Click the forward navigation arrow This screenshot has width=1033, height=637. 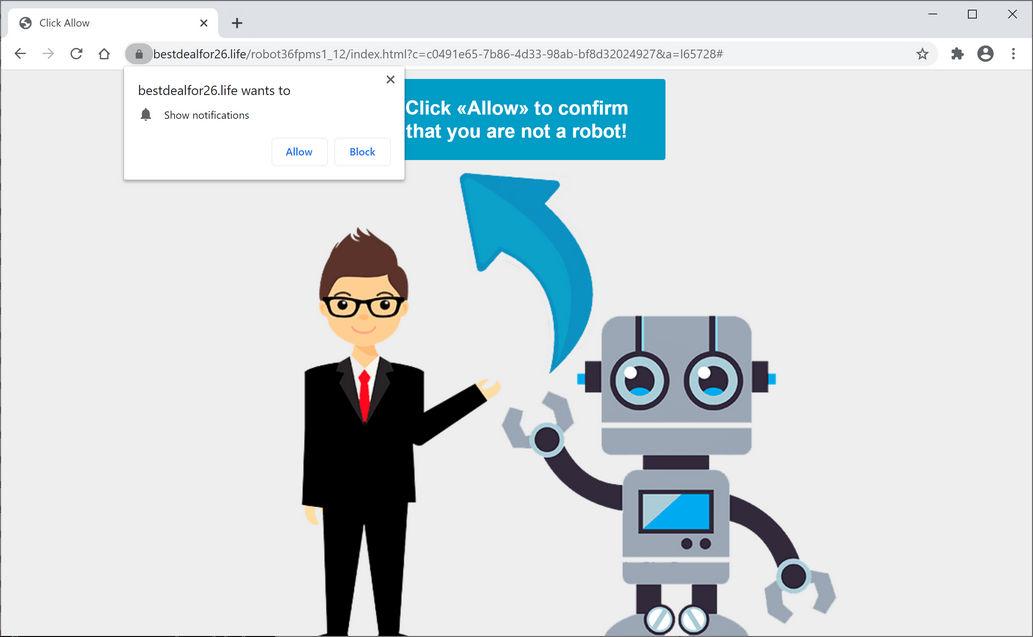[48, 54]
